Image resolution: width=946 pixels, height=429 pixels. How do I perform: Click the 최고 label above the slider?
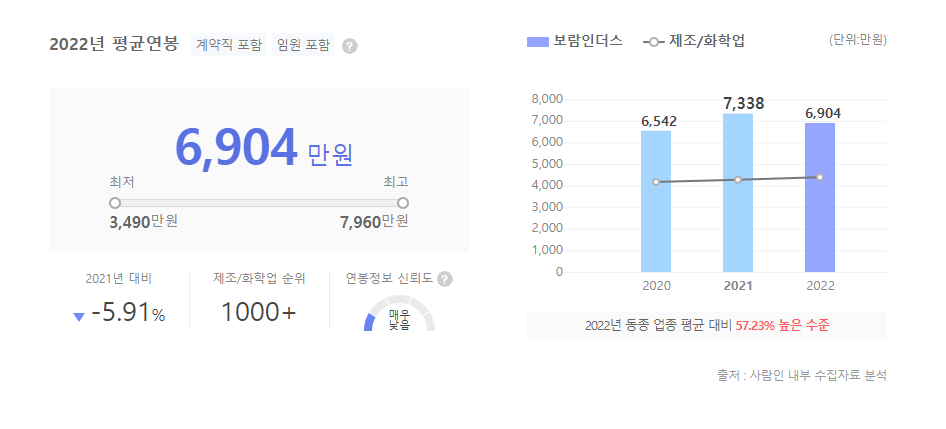pos(396,182)
